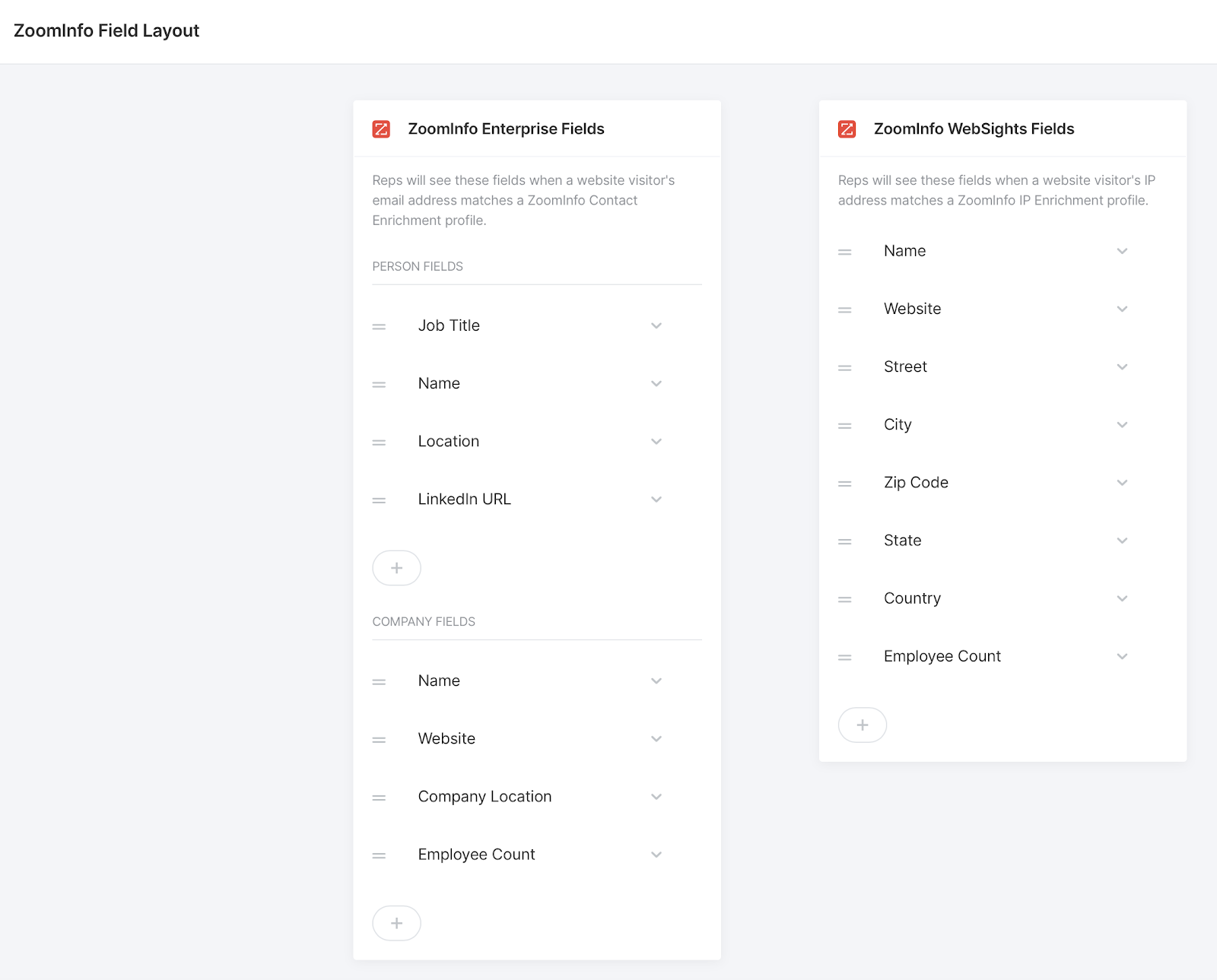Click drag handle beside WebSights Website field
This screenshot has width=1217, height=980.
[x=844, y=310]
